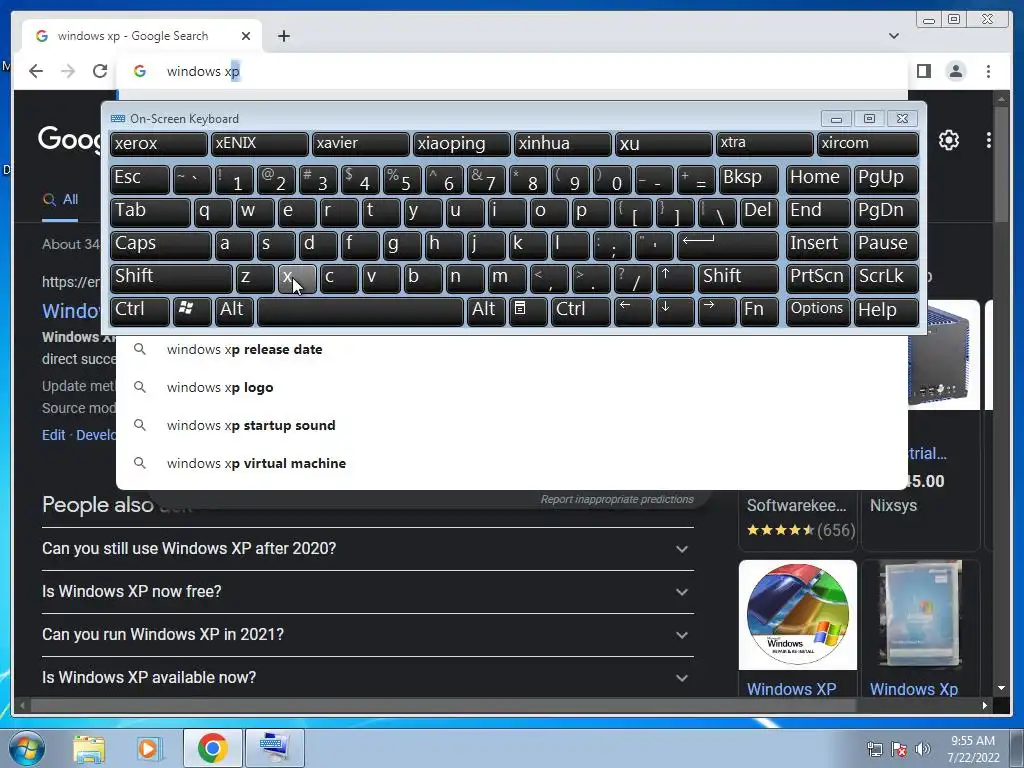1024x768 pixels.
Task: Click the Chrome profile avatar icon
Action: [955, 71]
